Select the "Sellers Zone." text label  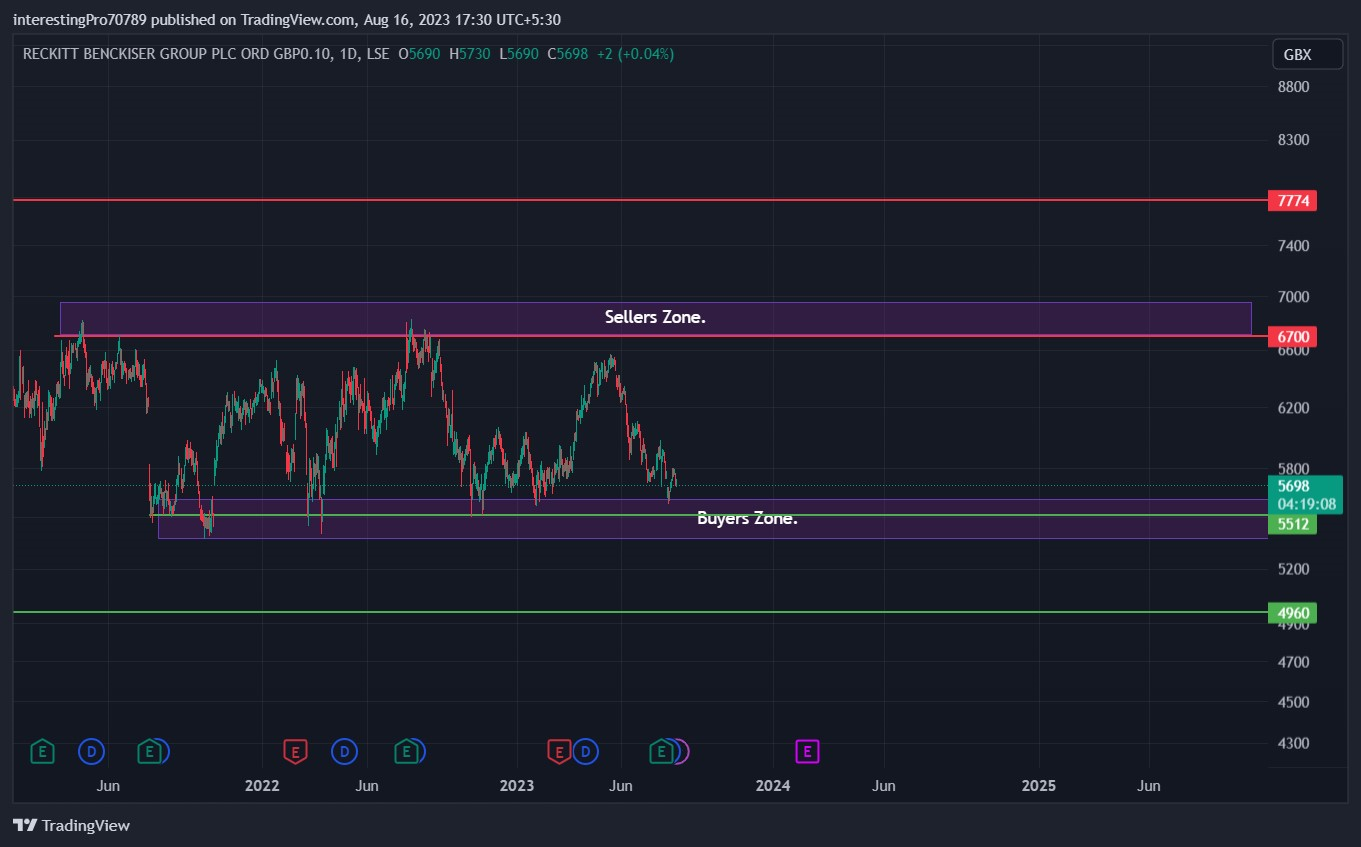tap(655, 317)
